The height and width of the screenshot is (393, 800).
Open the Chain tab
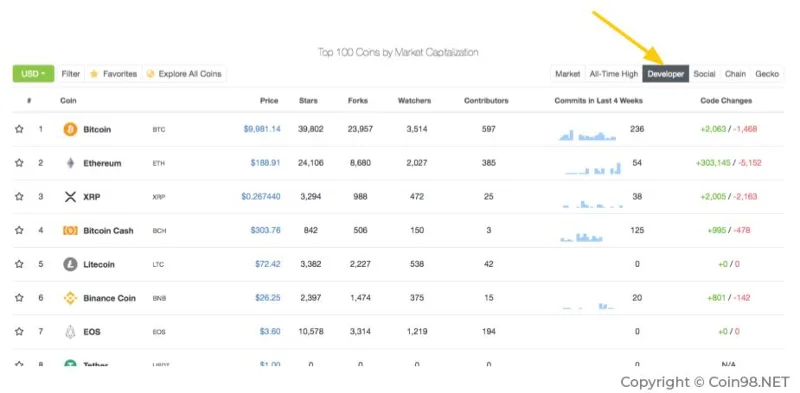point(735,73)
